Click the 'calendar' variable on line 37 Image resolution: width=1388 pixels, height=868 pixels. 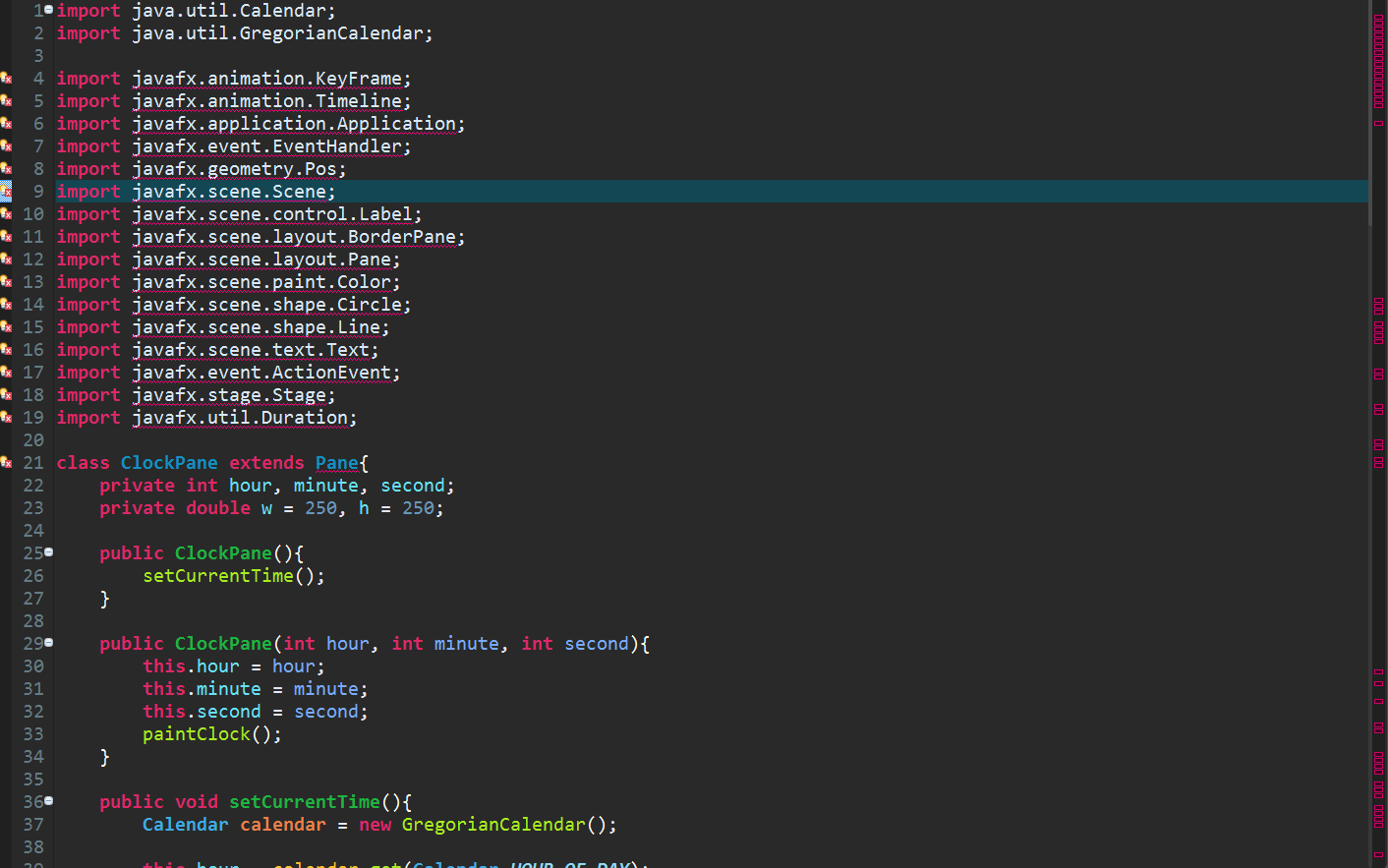coord(283,825)
